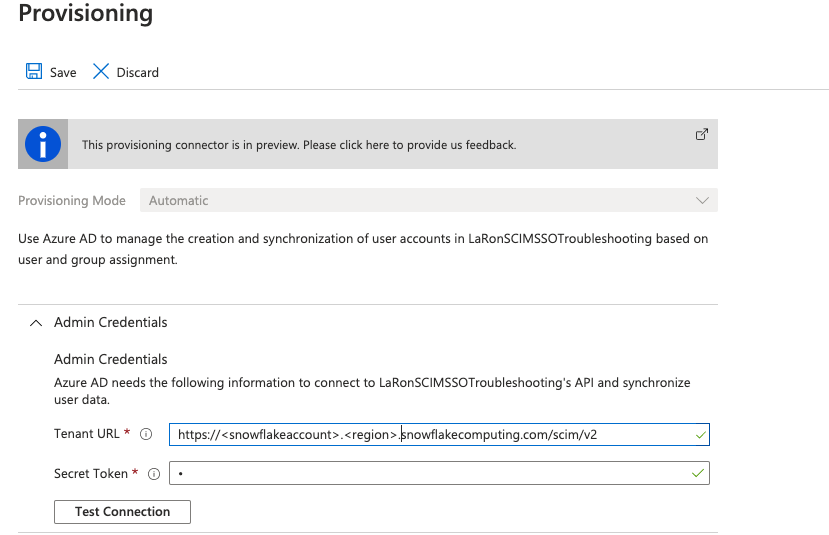Click the green checkmark in Tenant URL field
829x535 pixels.
(x=699, y=435)
